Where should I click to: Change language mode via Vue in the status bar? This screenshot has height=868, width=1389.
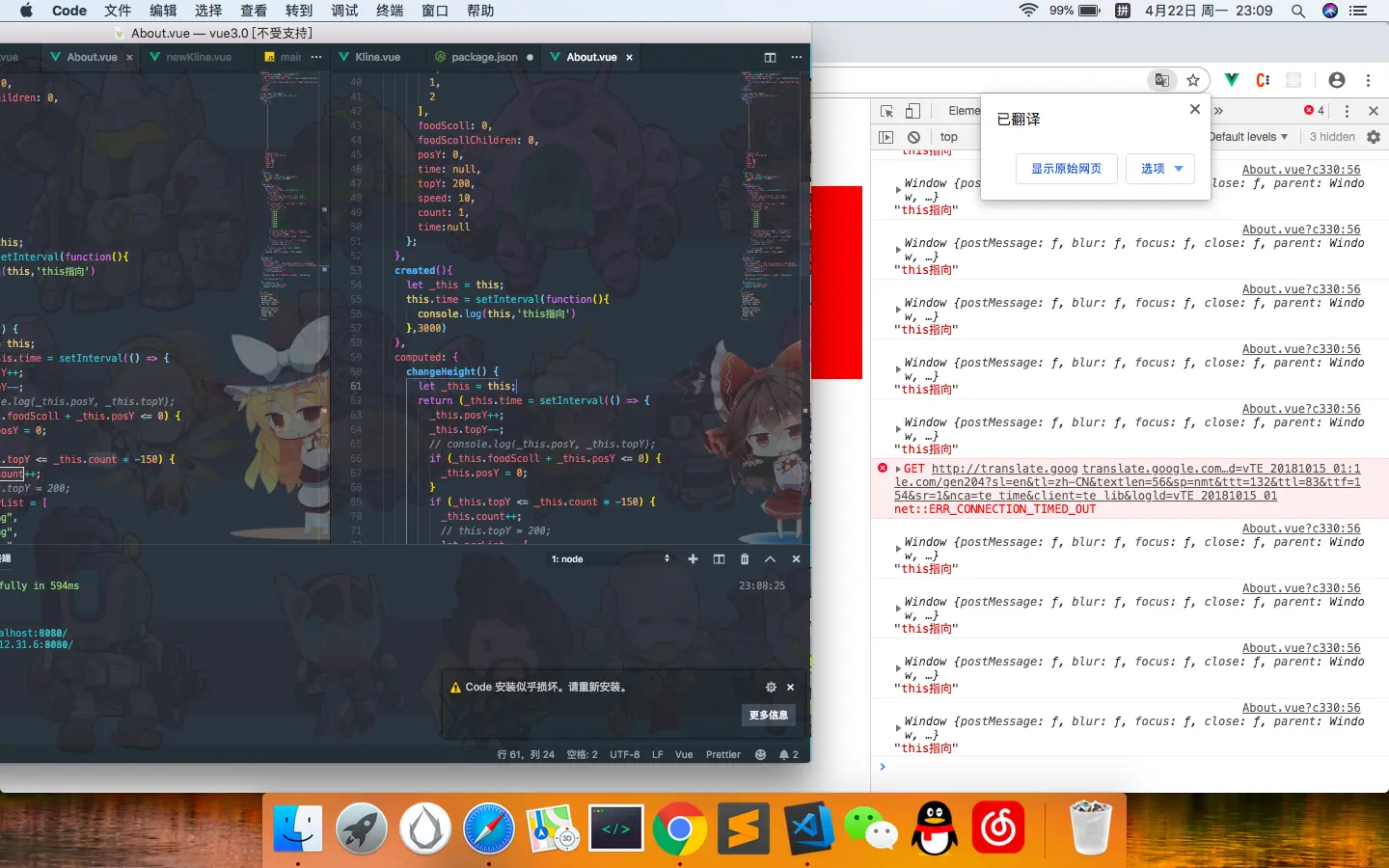click(684, 755)
